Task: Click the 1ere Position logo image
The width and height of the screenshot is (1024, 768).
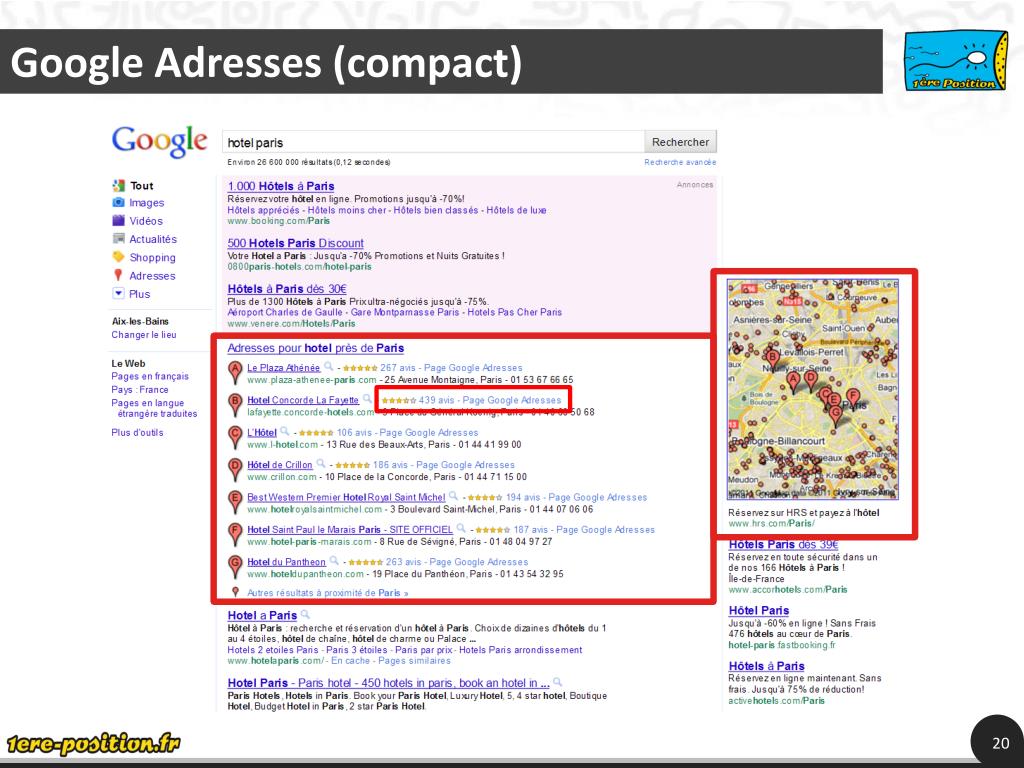Action: (956, 60)
